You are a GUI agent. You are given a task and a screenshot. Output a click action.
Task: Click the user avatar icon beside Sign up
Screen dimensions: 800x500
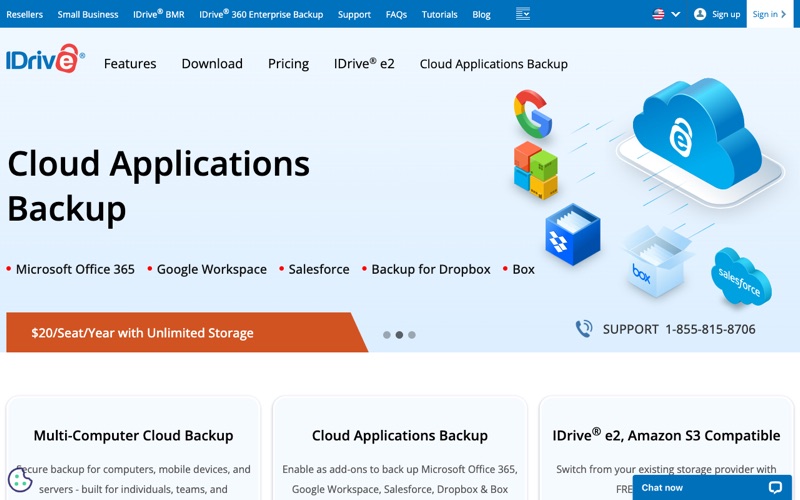tap(700, 14)
